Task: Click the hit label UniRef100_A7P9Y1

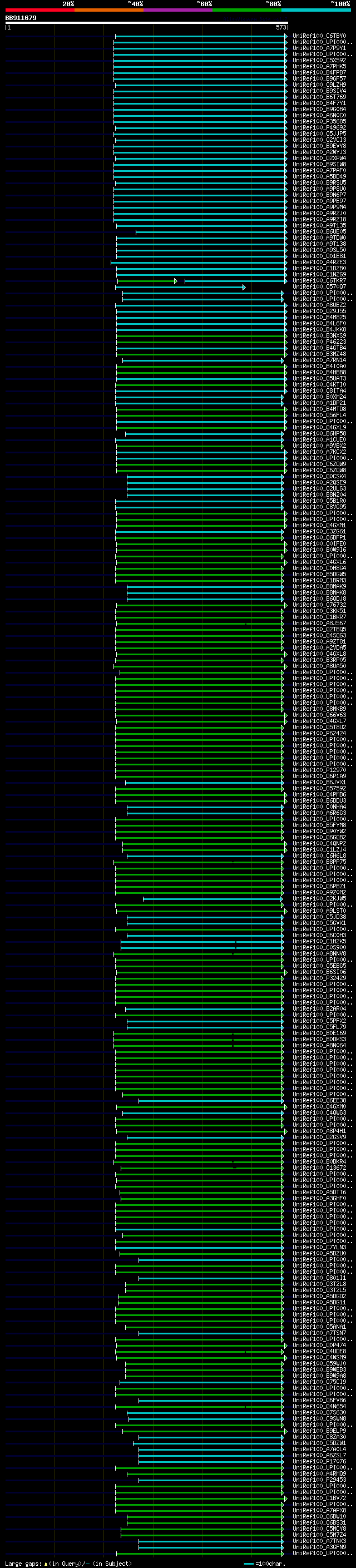Action: tap(319, 48)
